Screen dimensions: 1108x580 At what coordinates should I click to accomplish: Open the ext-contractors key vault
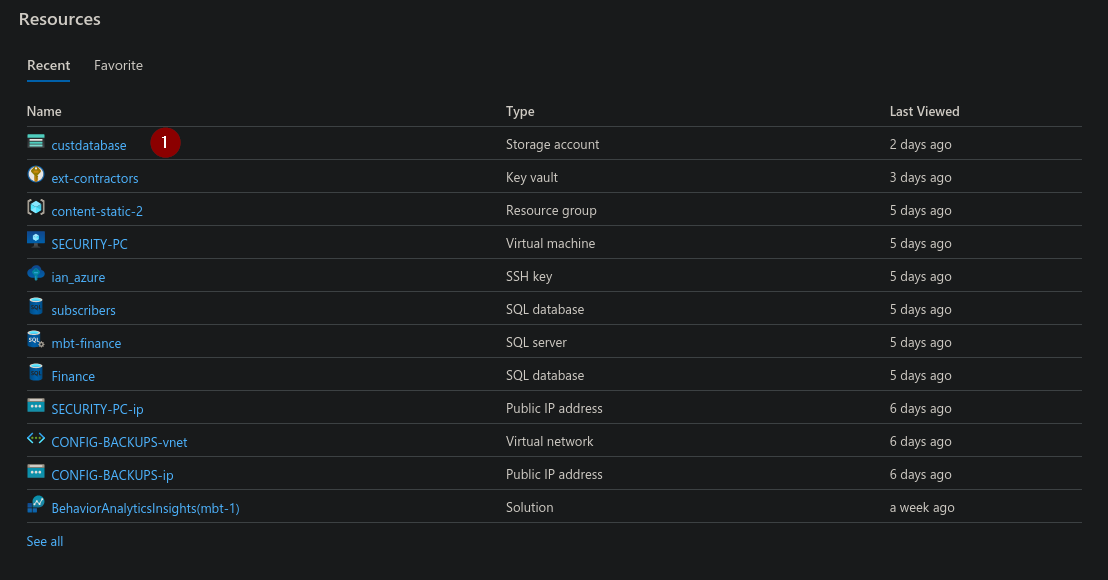click(x=94, y=178)
